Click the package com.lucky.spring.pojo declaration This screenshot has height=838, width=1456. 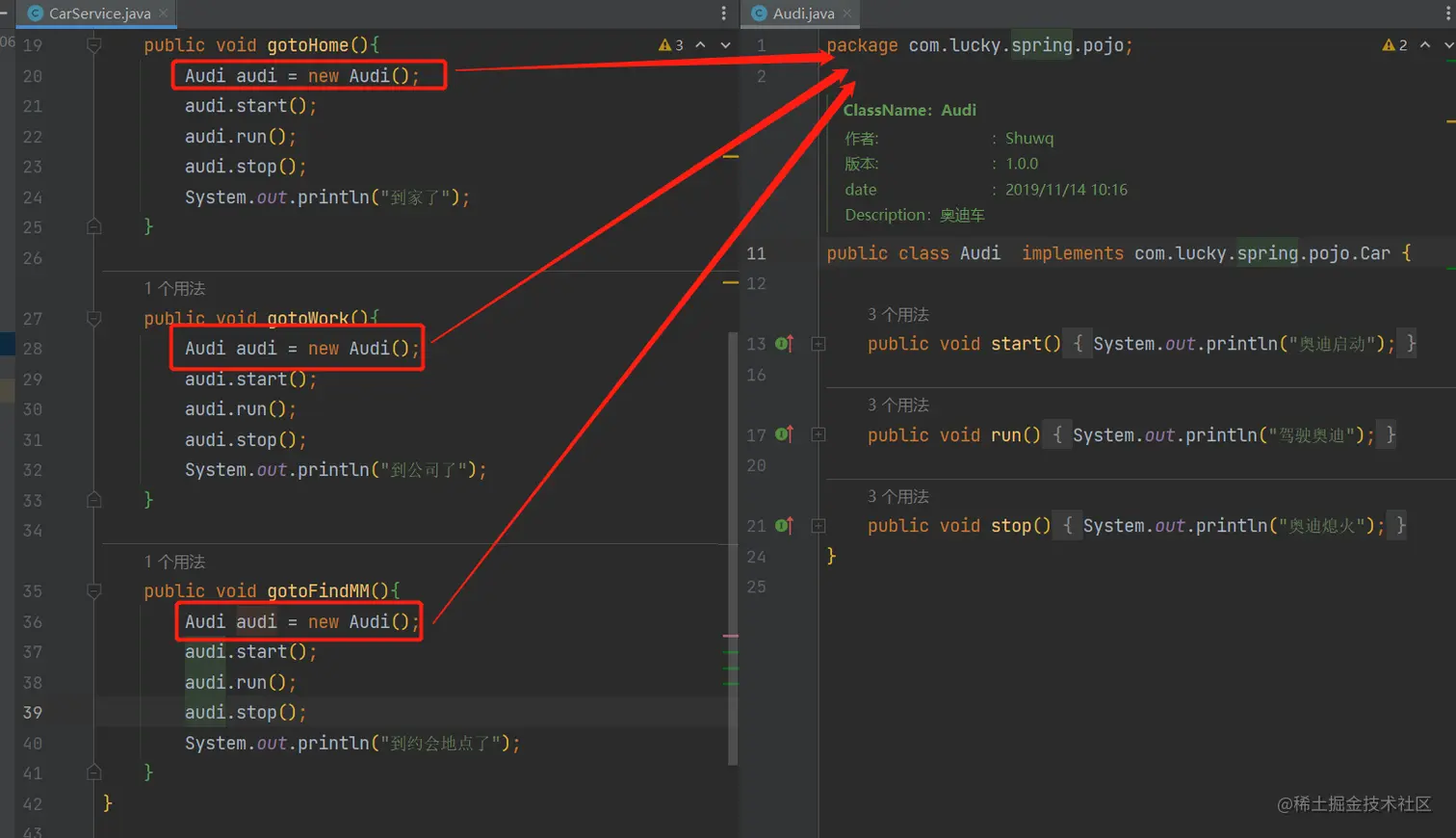tap(979, 45)
